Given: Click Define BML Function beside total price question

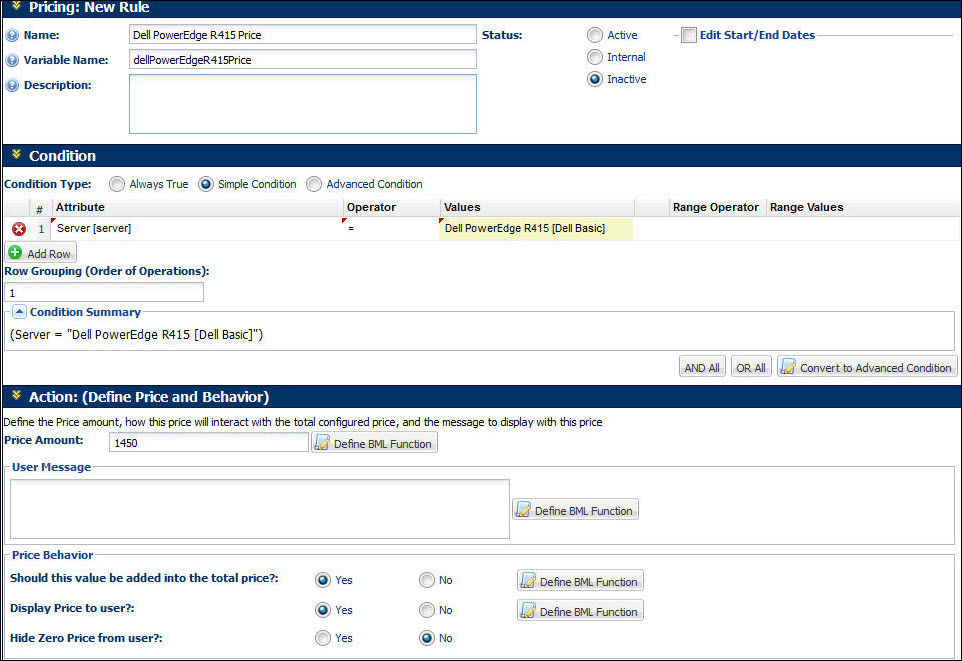Looking at the screenshot, I should pos(580,580).
